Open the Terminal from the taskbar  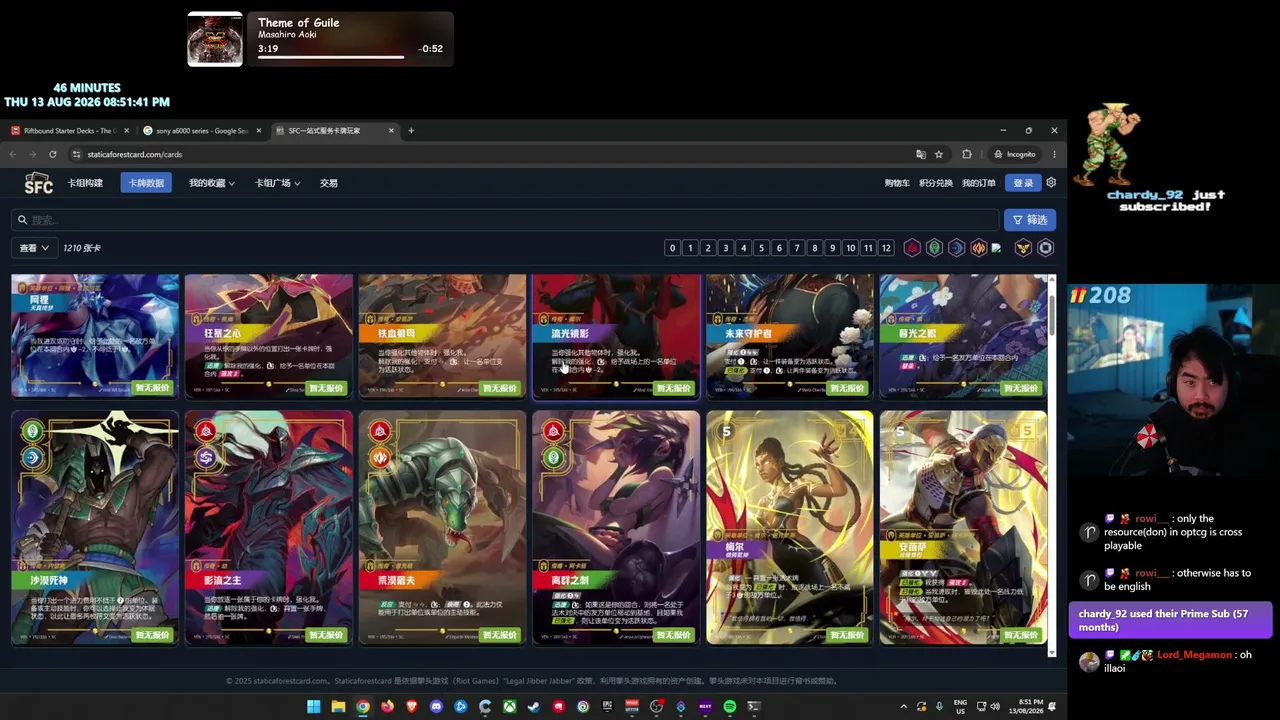(754, 707)
